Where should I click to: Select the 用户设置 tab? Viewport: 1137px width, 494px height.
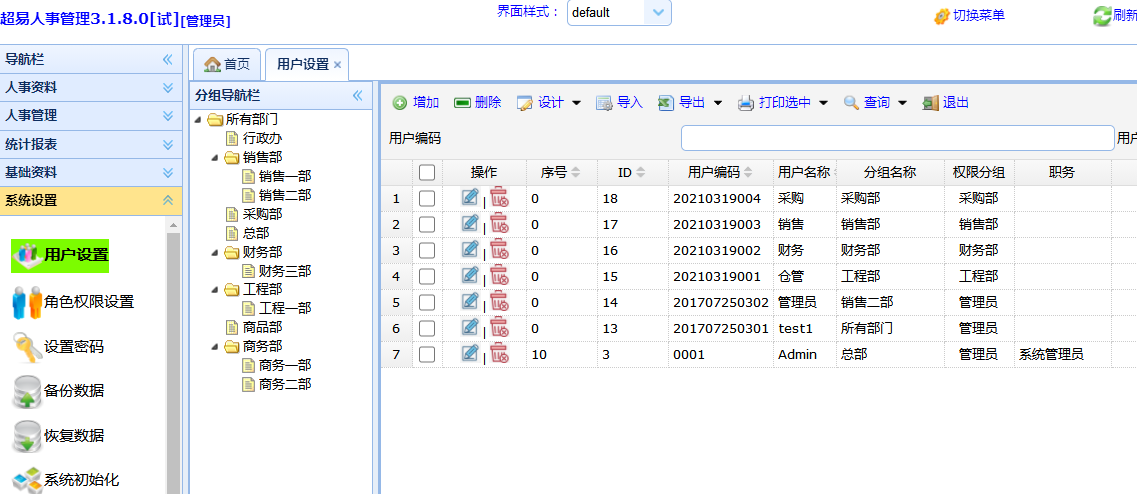(x=302, y=64)
